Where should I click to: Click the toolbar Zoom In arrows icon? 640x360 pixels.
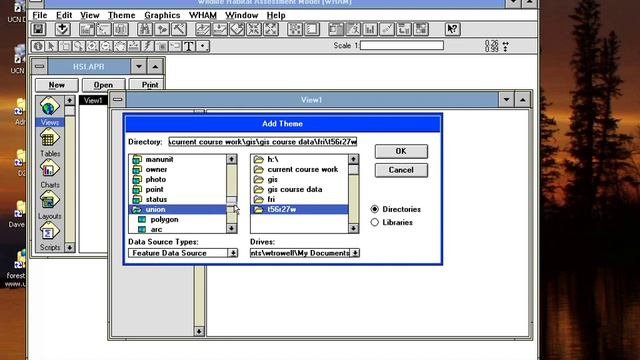point(254,29)
